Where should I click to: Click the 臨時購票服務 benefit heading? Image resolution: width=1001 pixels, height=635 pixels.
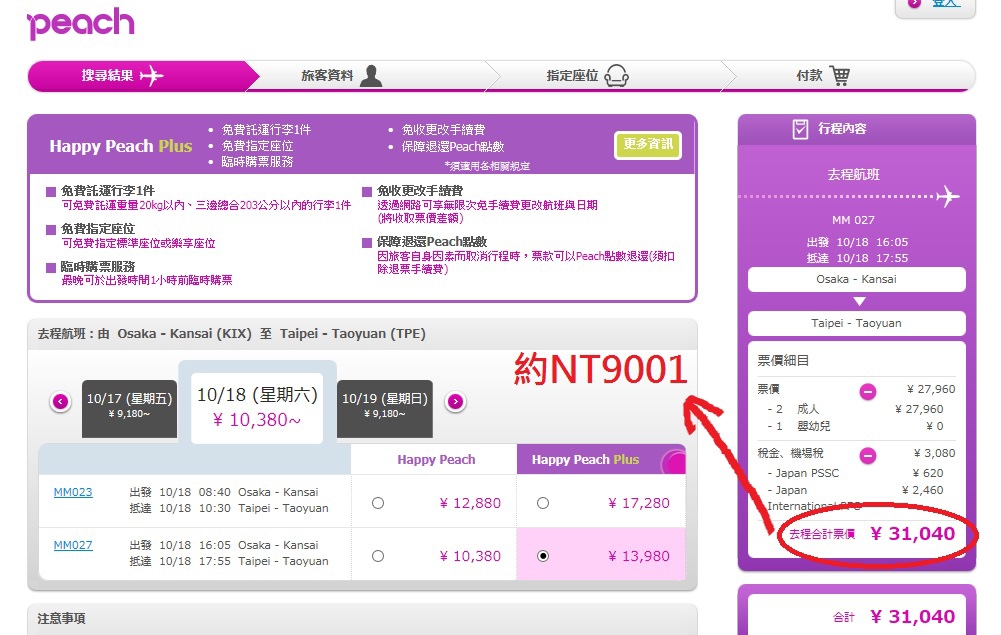(98, 267)
